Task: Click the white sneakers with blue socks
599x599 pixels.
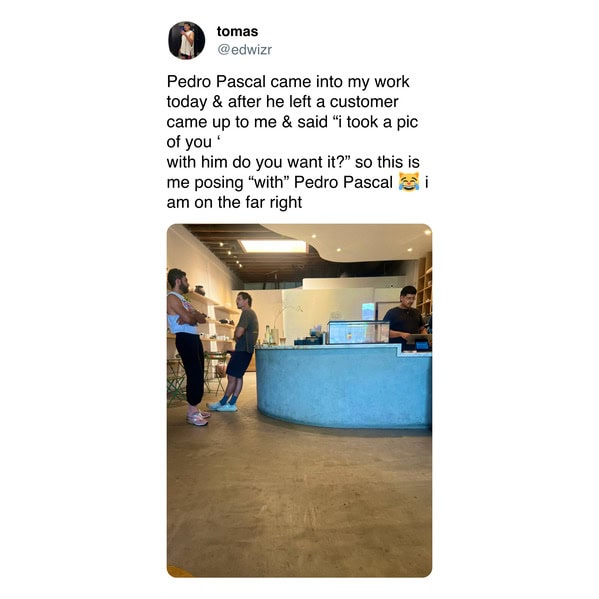Action: pos(222,406)
